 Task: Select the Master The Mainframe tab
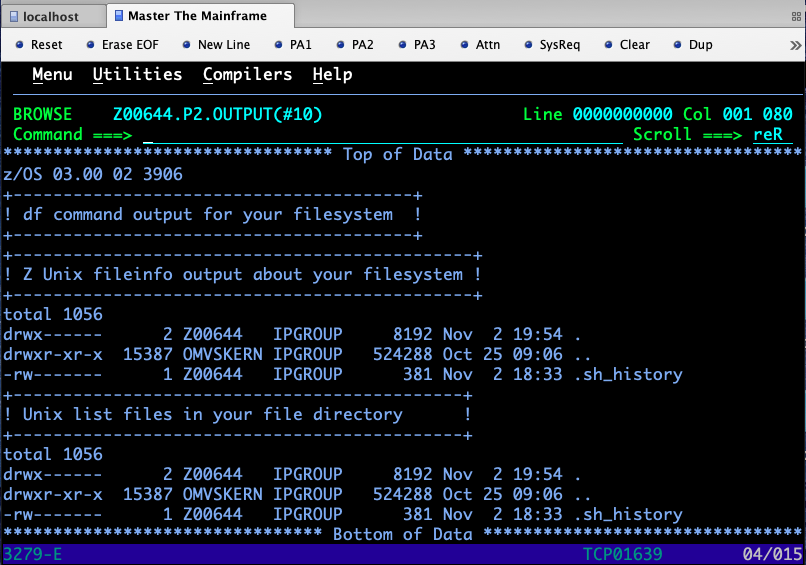click(198, 16)
